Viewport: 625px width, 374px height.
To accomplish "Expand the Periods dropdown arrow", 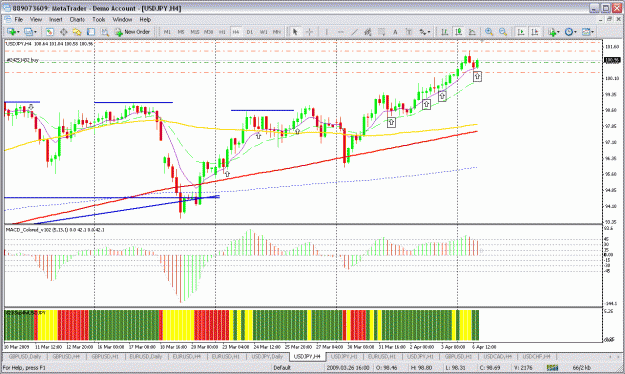I will coord(576,32).
